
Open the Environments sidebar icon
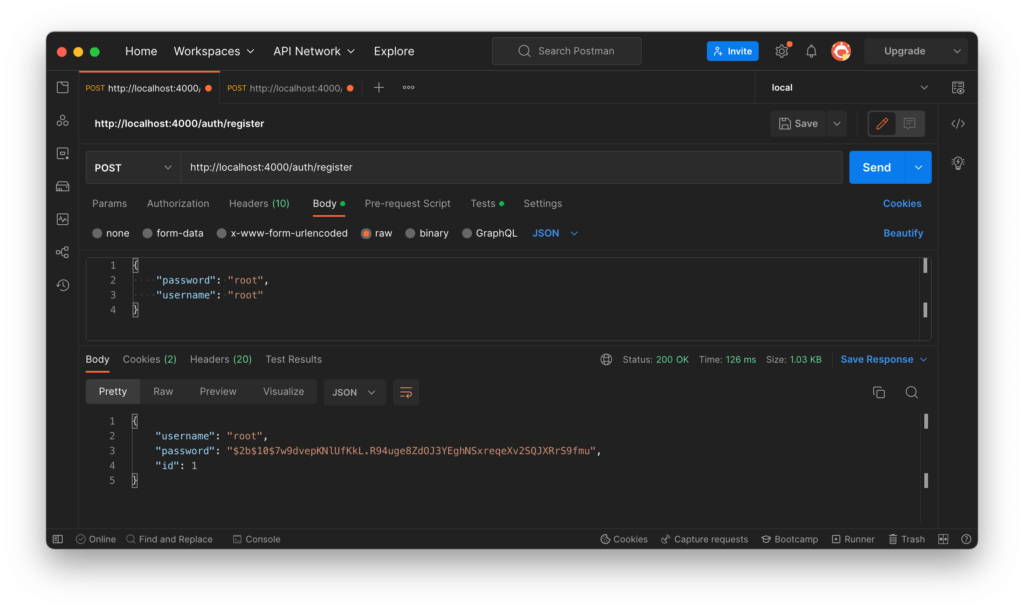coord(63,153)
